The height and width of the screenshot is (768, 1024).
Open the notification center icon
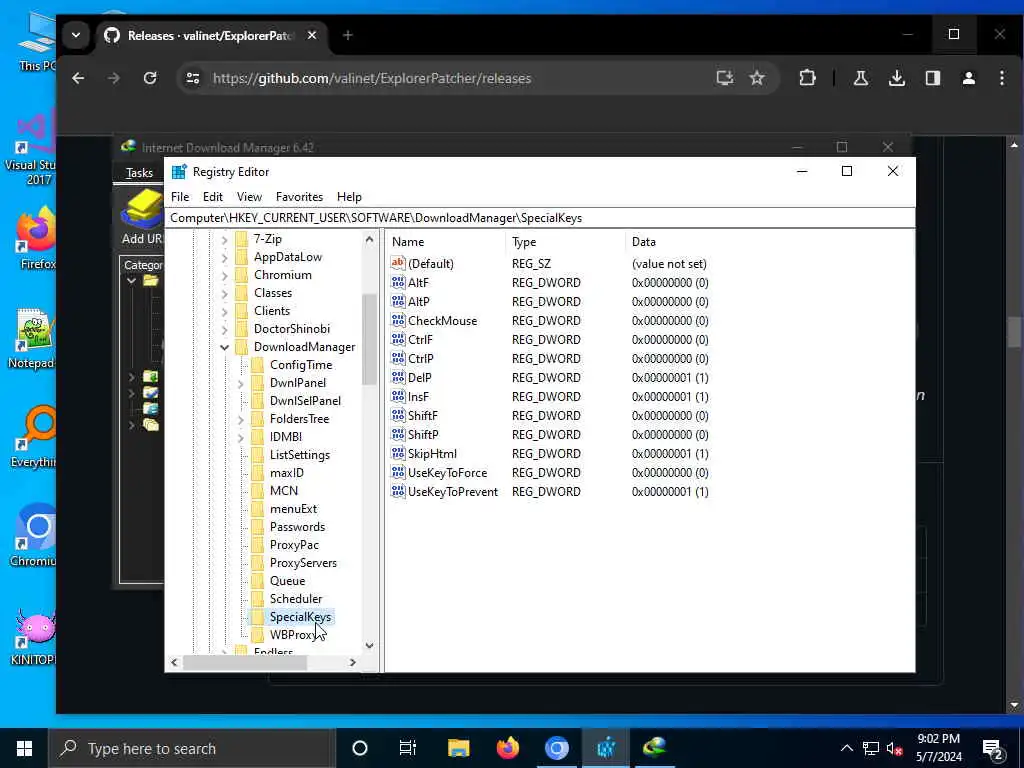pos(993,750)
